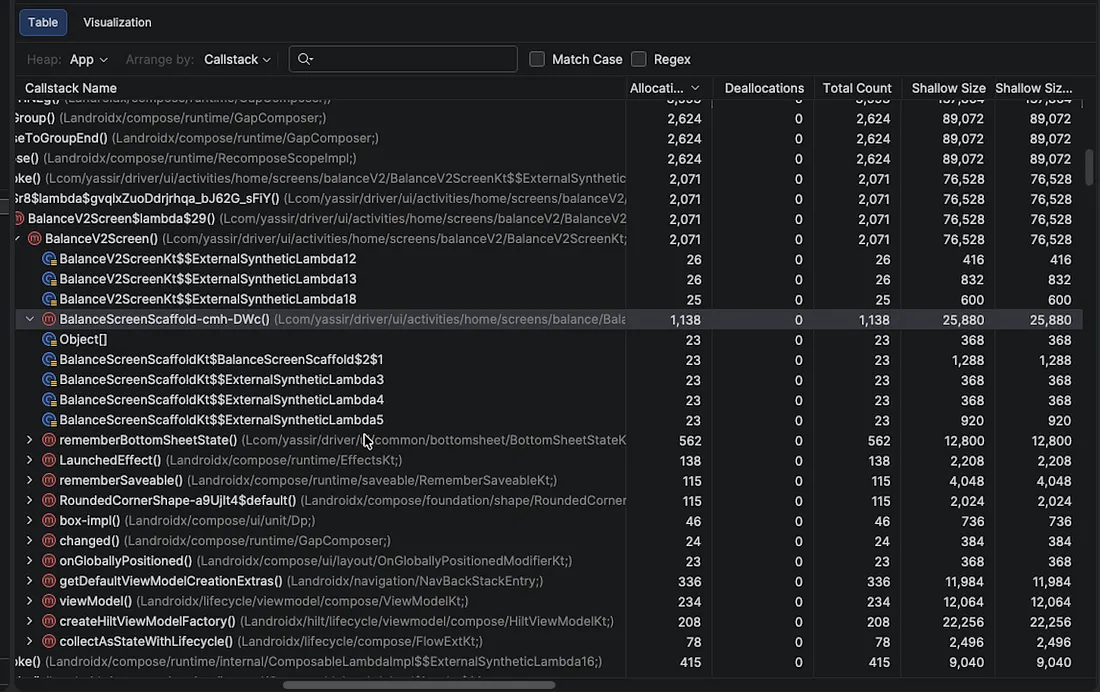
Task: Open the Visualization tab
Action: click(x=117, y=22)
